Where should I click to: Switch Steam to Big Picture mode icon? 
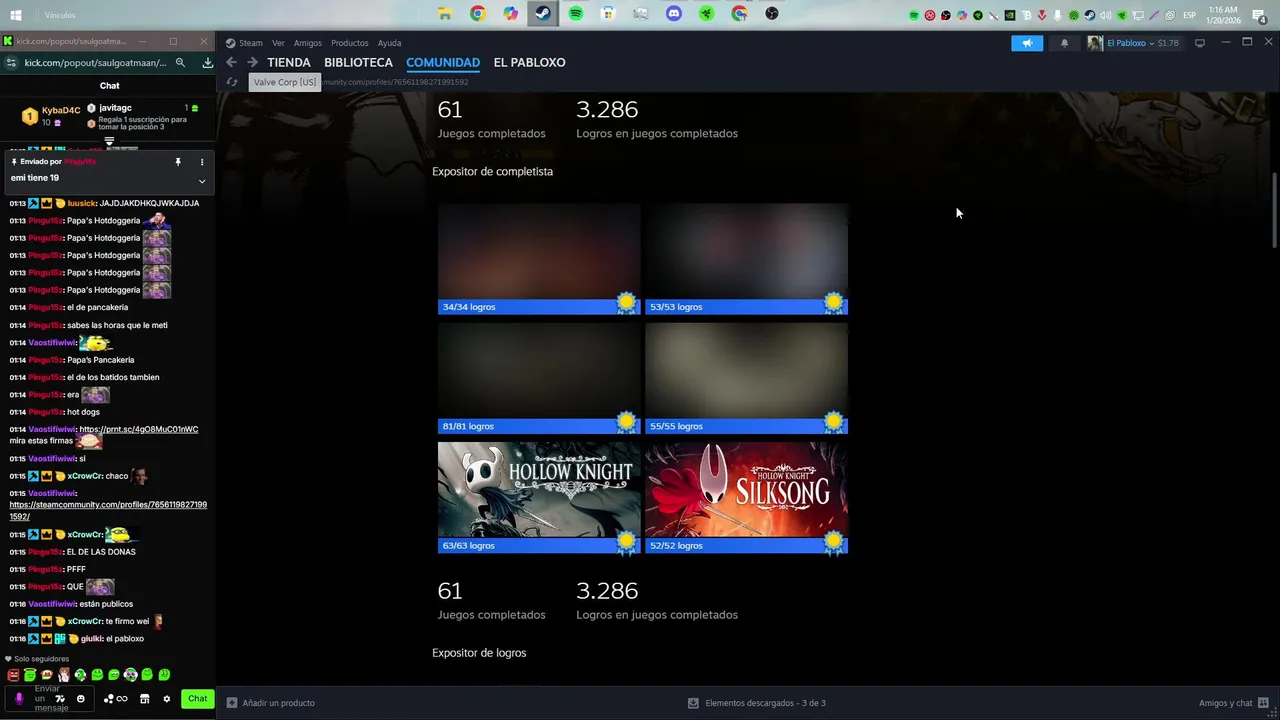(1200, 43)
